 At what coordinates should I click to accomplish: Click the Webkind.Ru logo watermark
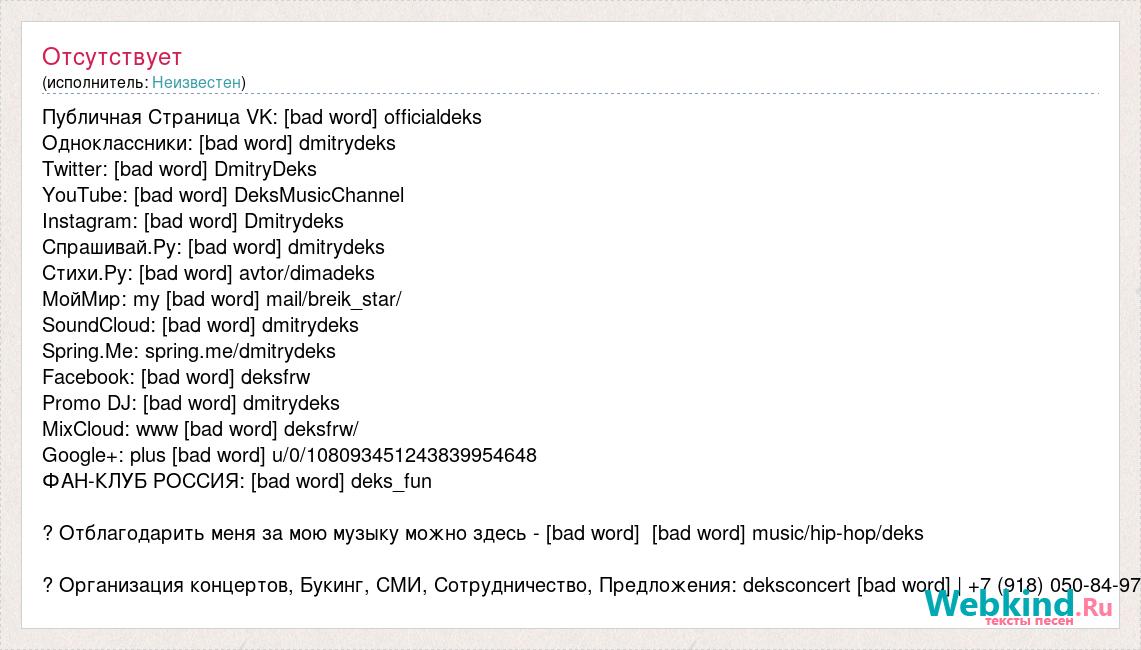point(1019,606)
